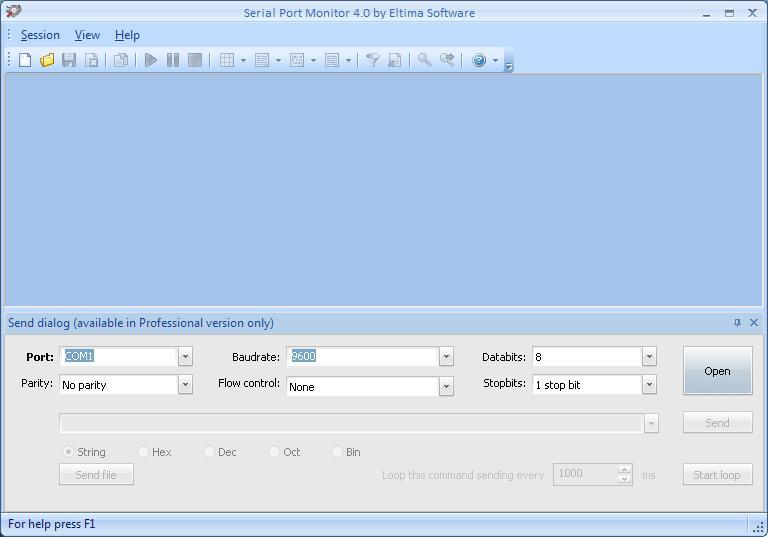Open a session using the yellow folder icon
This screenshot has width=768, height=537.
point(47,60)
